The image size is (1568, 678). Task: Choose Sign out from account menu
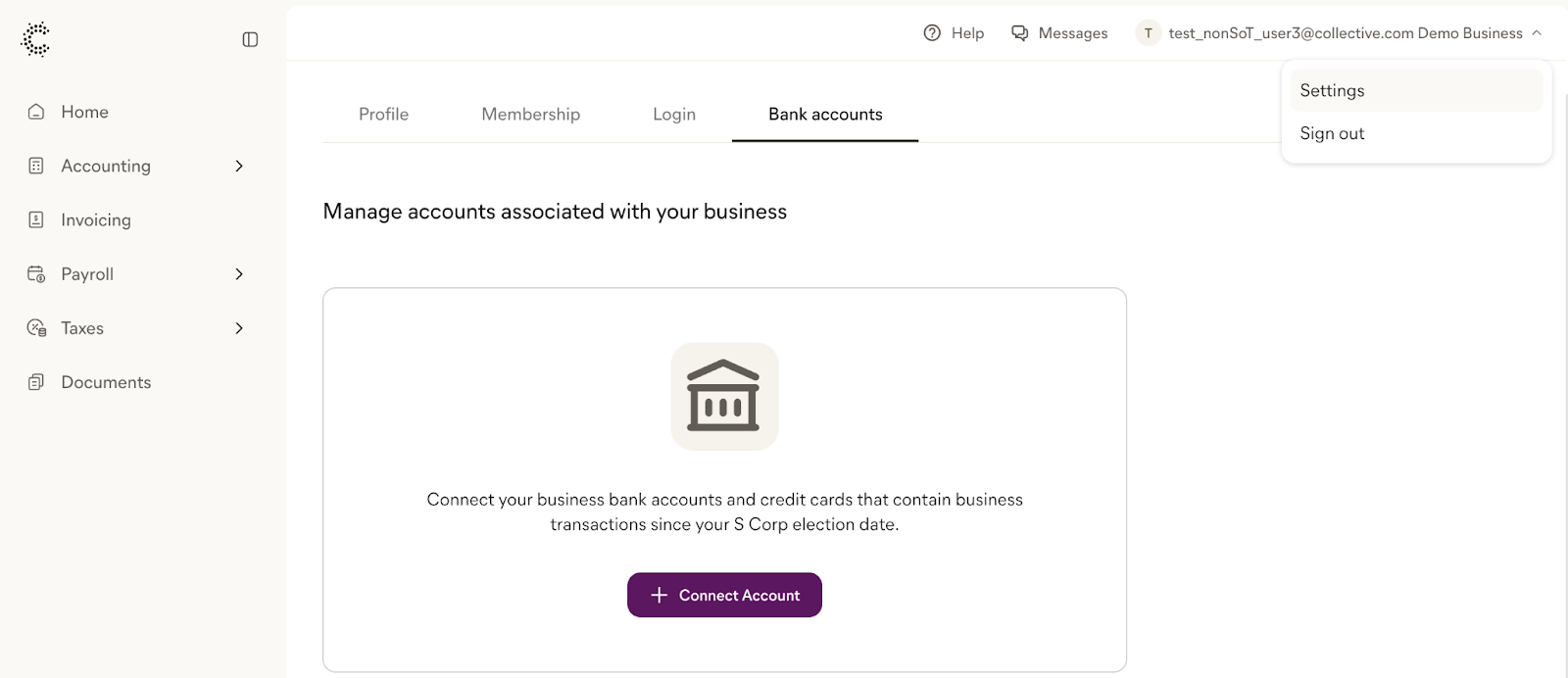[1416, 133]
